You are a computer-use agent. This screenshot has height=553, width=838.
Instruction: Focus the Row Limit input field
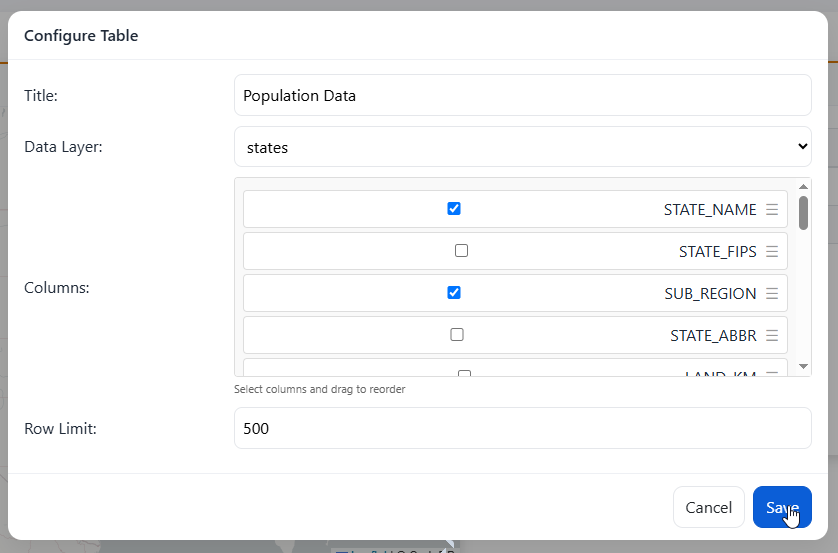(x=522, y=428)
